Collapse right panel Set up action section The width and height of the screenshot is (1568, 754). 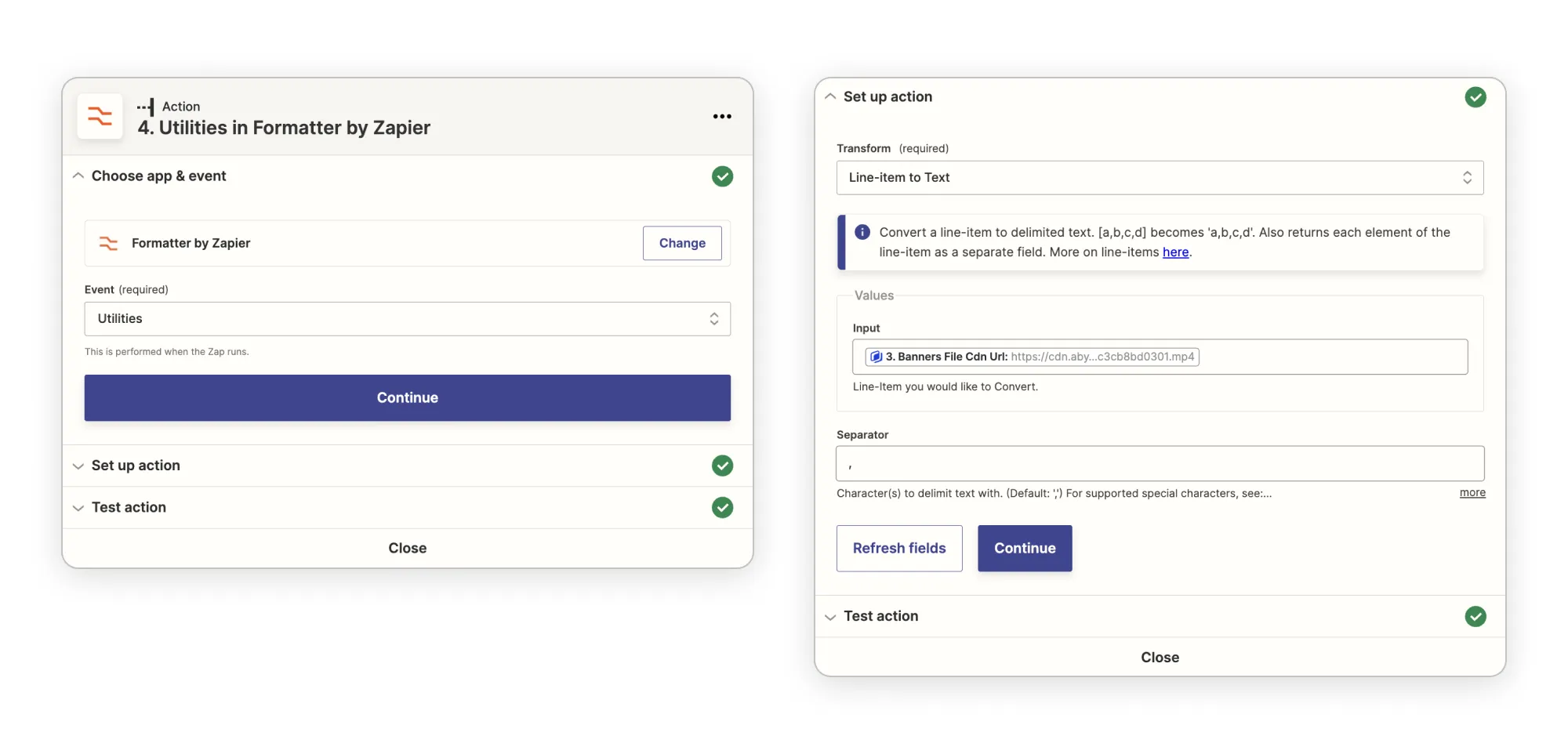(830, 96)
